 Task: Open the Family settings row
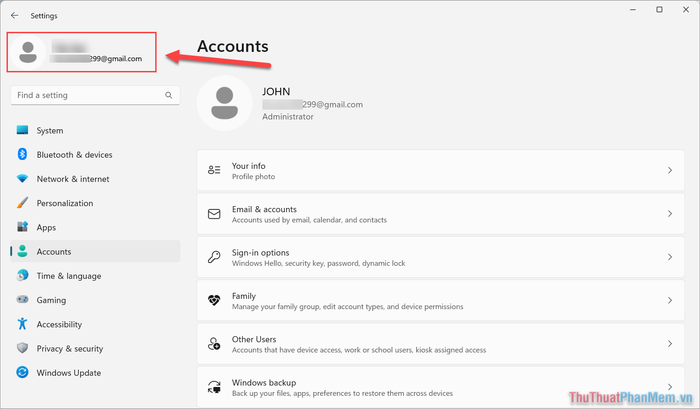coord(441,300)
